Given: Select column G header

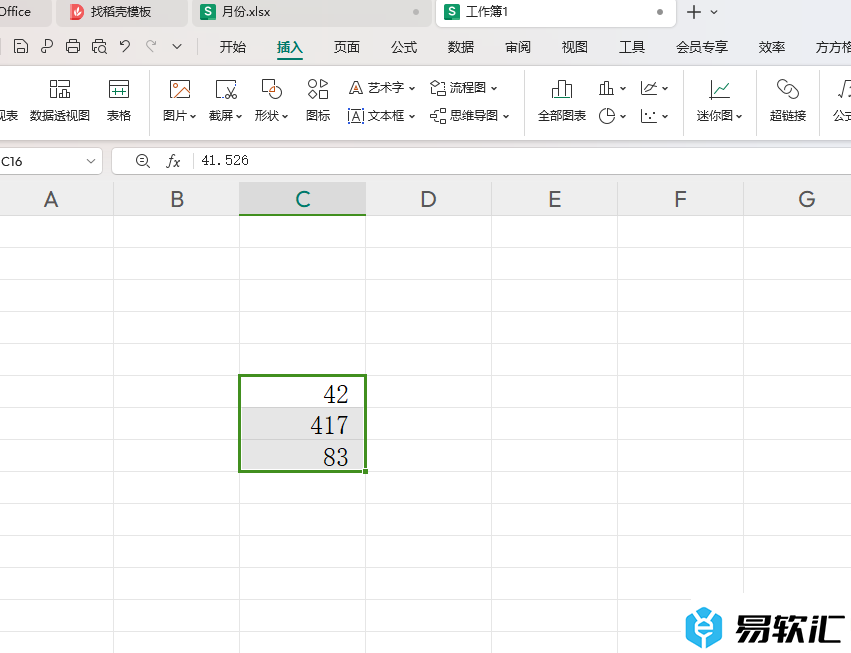Looking at the screenshot, I should [806, 199].
